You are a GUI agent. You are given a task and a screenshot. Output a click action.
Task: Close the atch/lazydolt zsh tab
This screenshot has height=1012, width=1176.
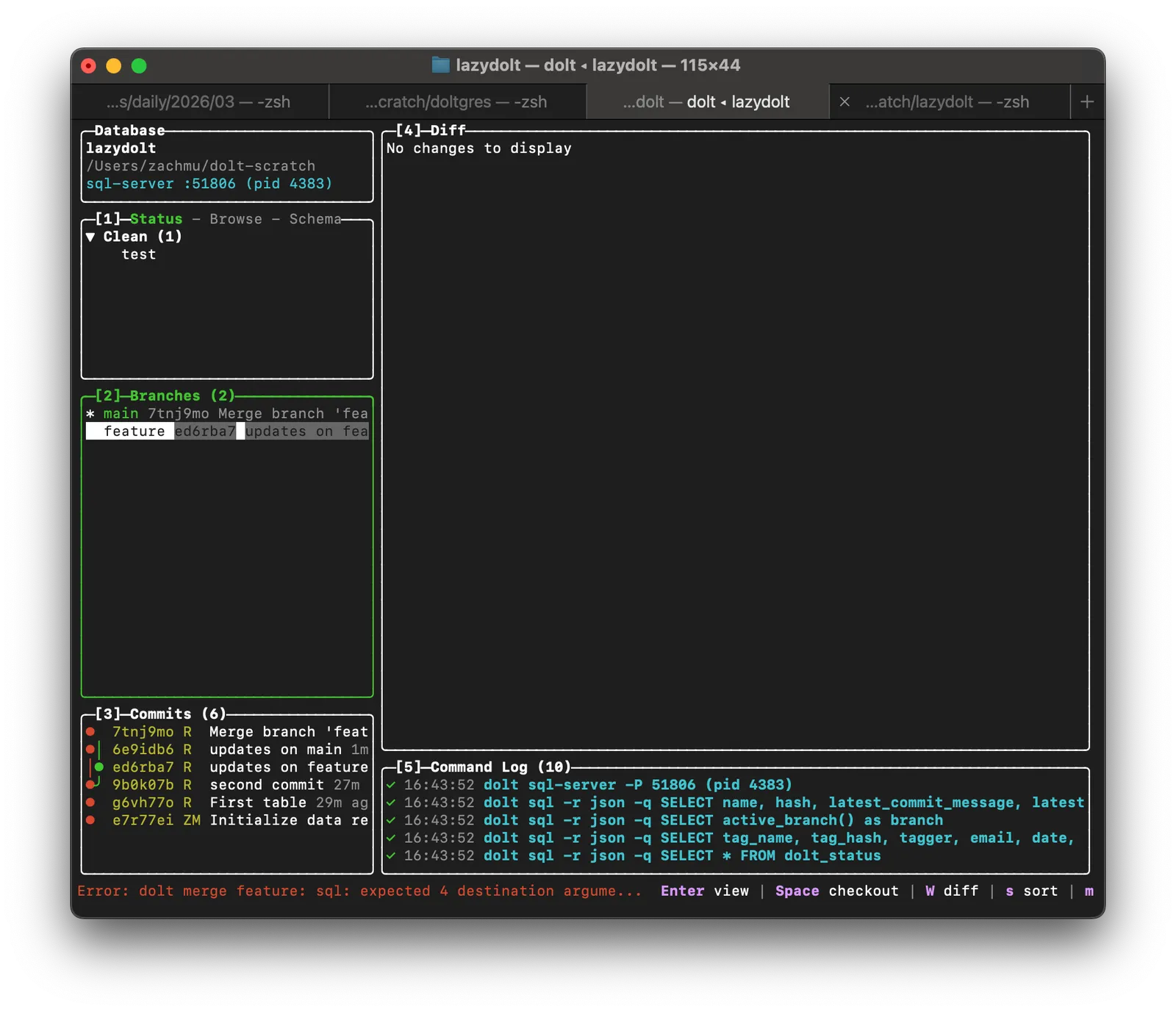coord(845,102)
